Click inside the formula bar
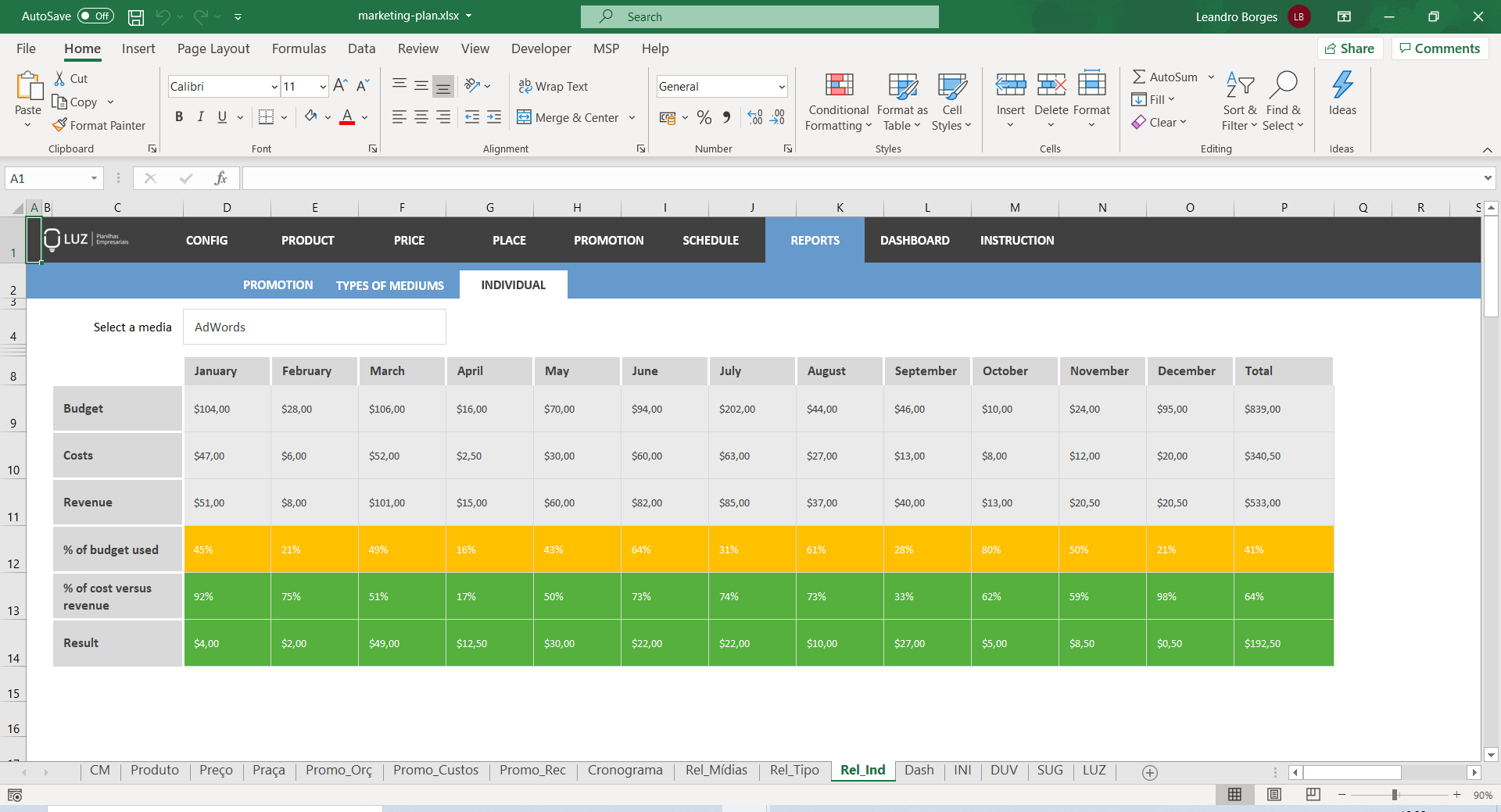Viewport: 1501px width, 812px height. (x=704, y=177)
